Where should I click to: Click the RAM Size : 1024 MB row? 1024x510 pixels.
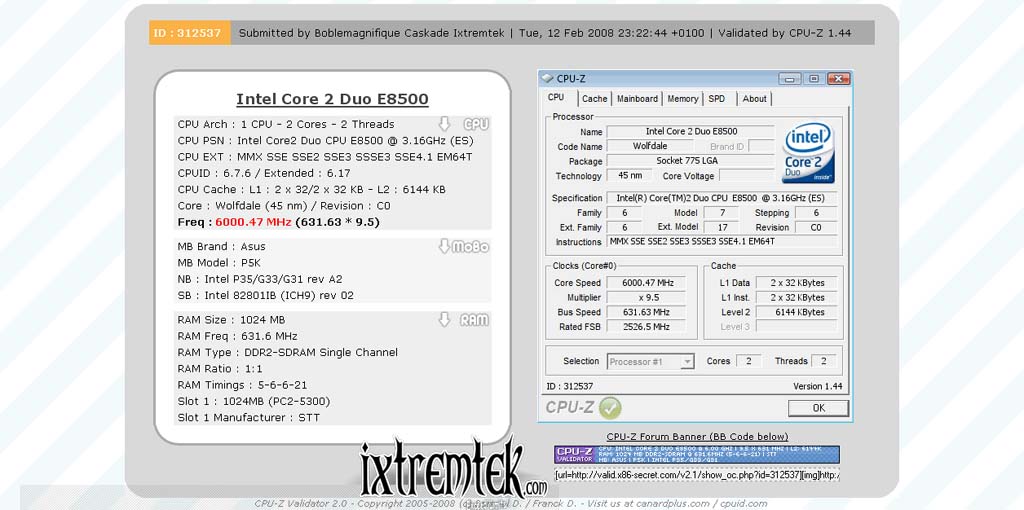(231, 320)
